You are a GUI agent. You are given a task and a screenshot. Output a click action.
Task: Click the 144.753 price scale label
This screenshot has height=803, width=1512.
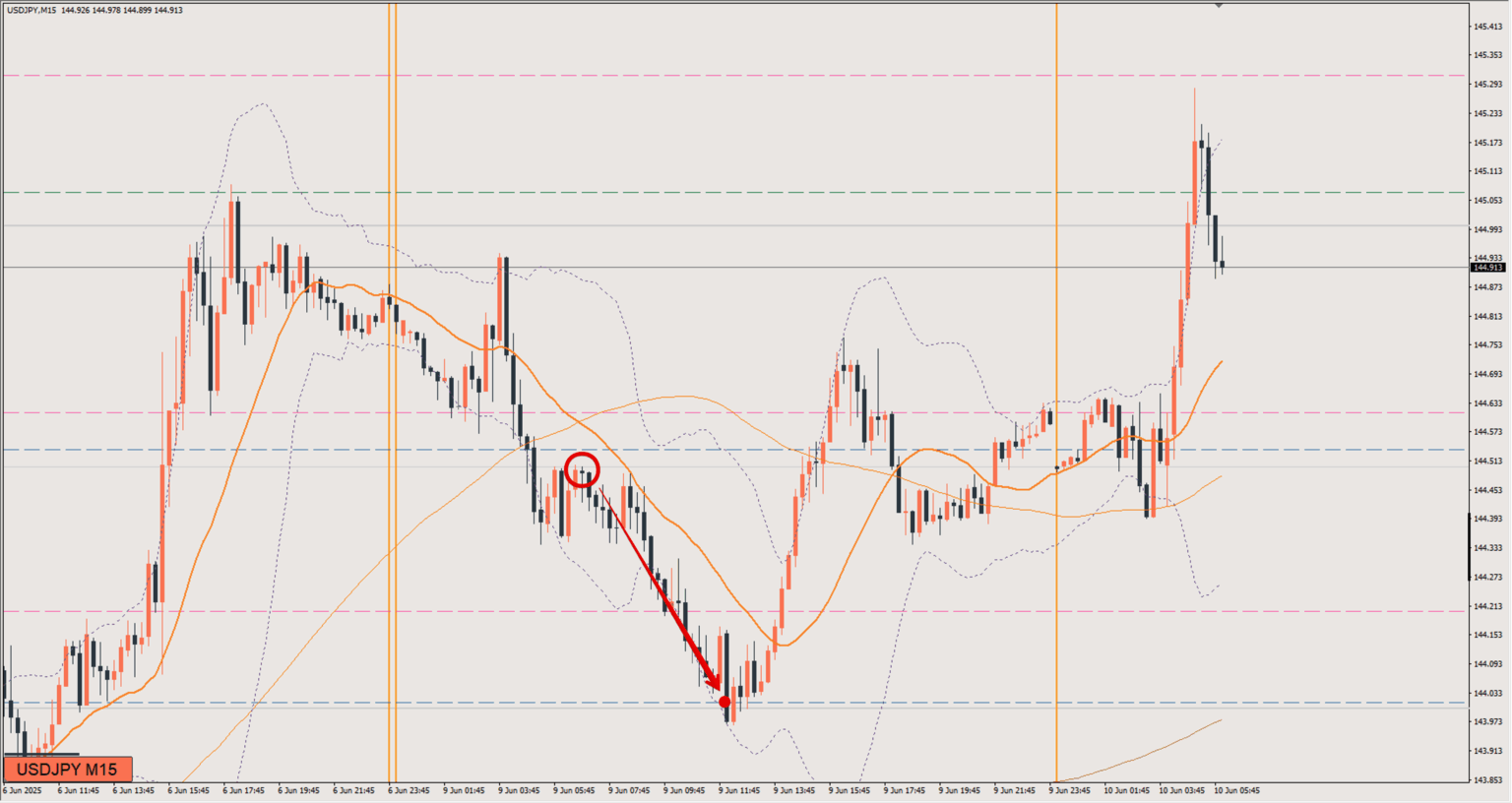pyautogui.click(x=1487, y=345)
